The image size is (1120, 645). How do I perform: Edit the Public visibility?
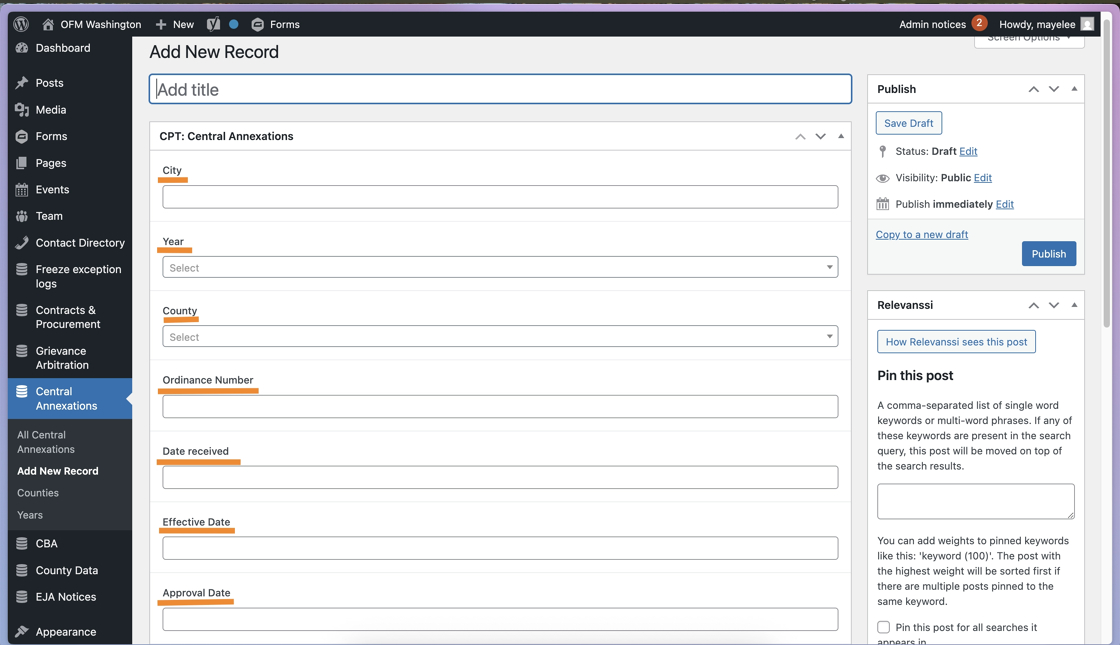pyautogui.click(x=982, y=178)
